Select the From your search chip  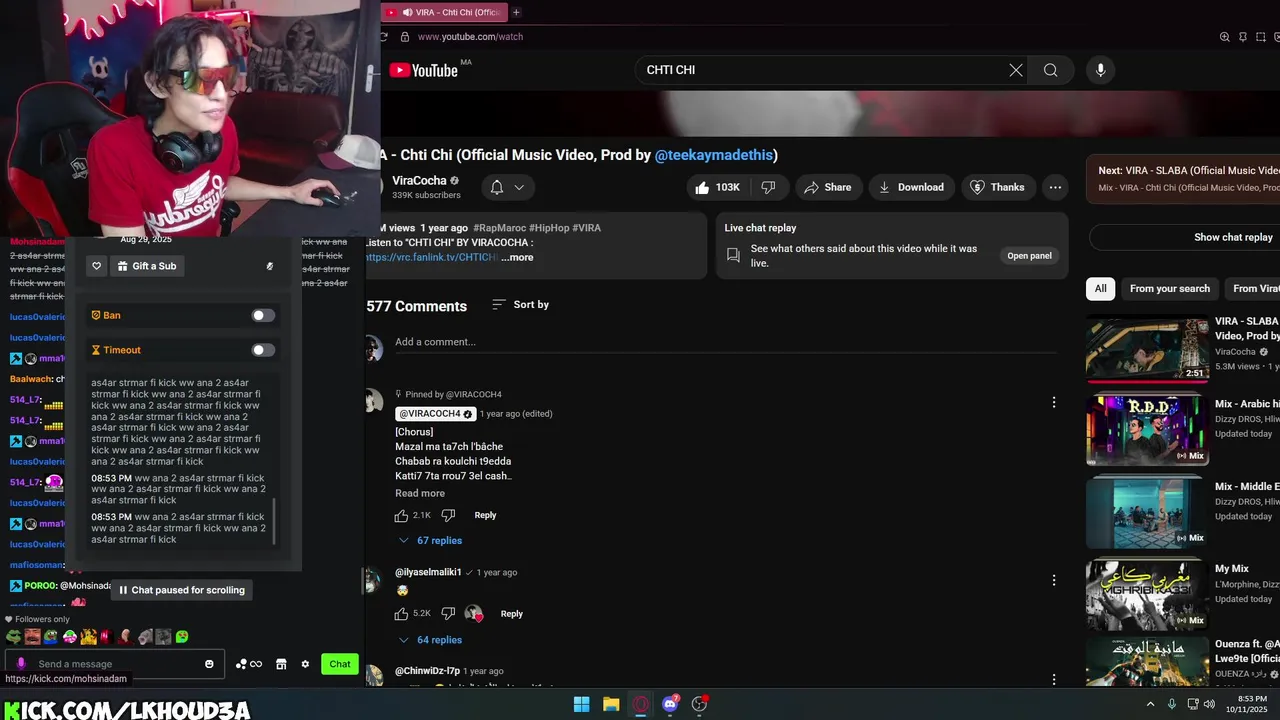click(x=1170, y=288)
